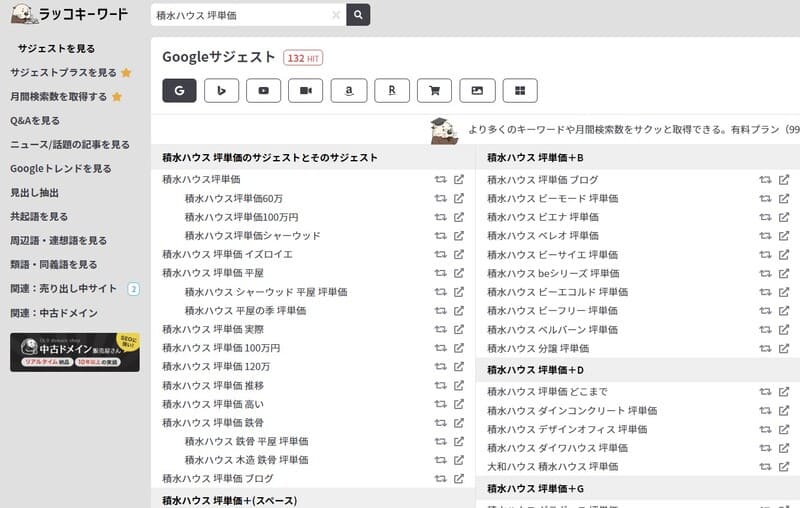The image size is (800, 508).
Task: Open external link for 積水ハウス 平屋の季 坪単価
Action: pos(459,310)
